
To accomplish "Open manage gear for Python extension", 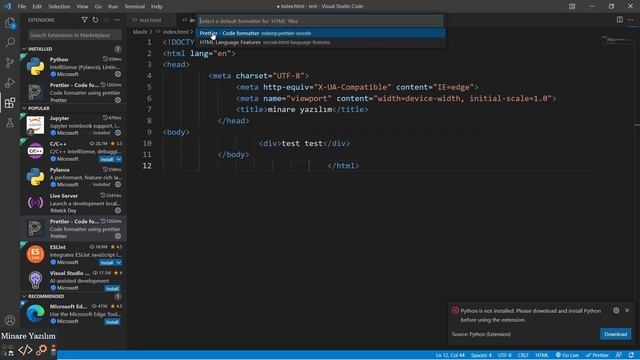I will [x=118, y=74].
